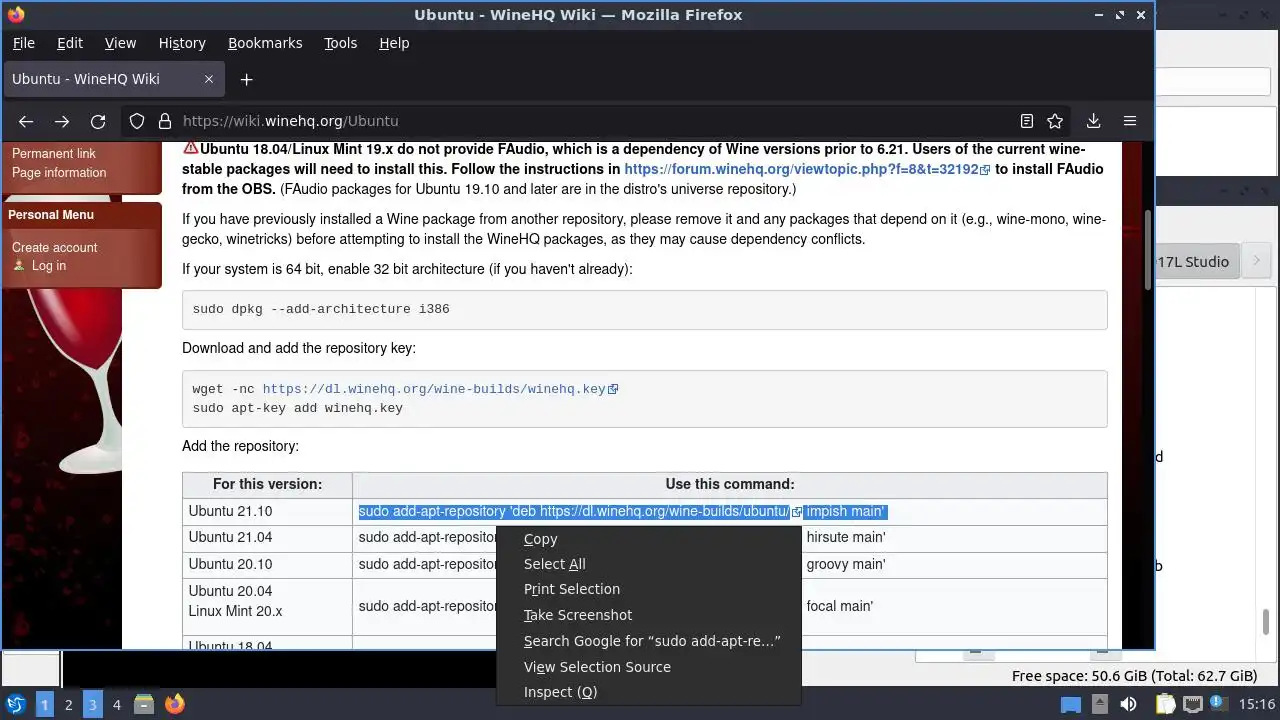The width and height of the screenshot is (1280, 720).
Task: Choose Inspect (Q) from the context menu
Action: (x=649, y=692)
